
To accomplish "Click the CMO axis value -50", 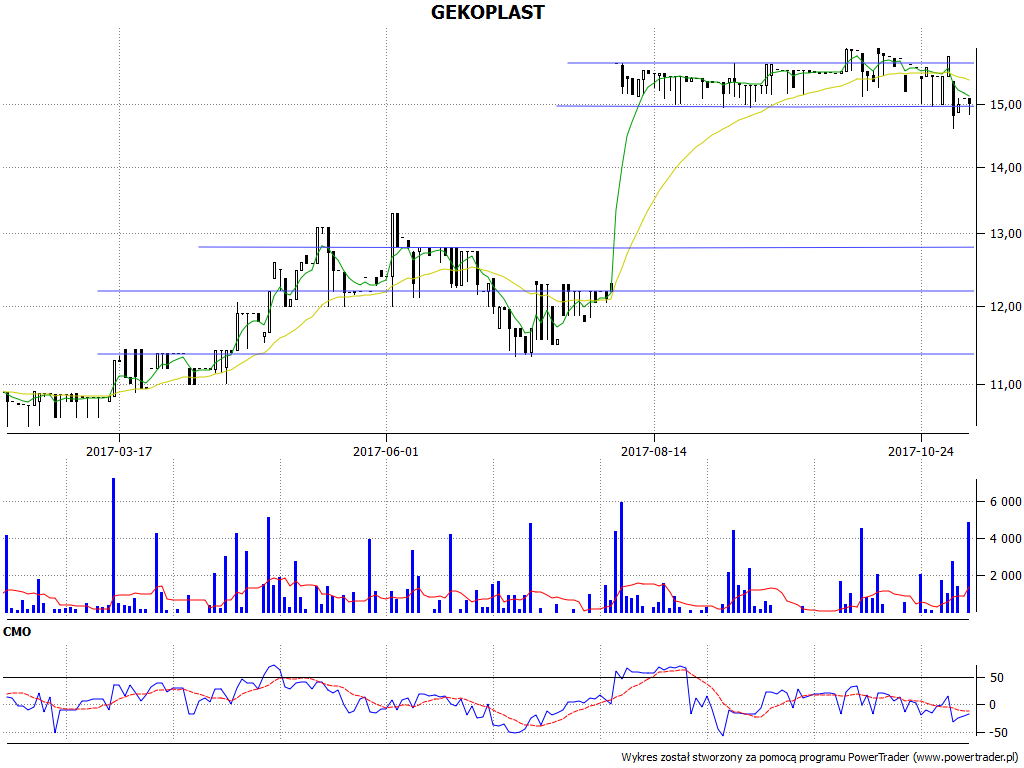I will (997, 732).
